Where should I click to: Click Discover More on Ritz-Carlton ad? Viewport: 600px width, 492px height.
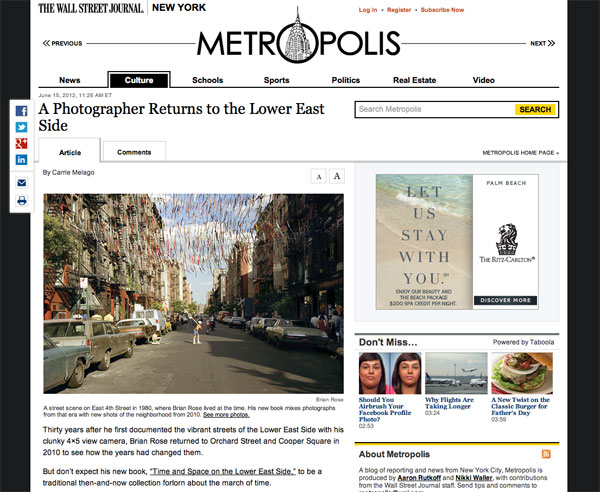[x=505, y=300]
